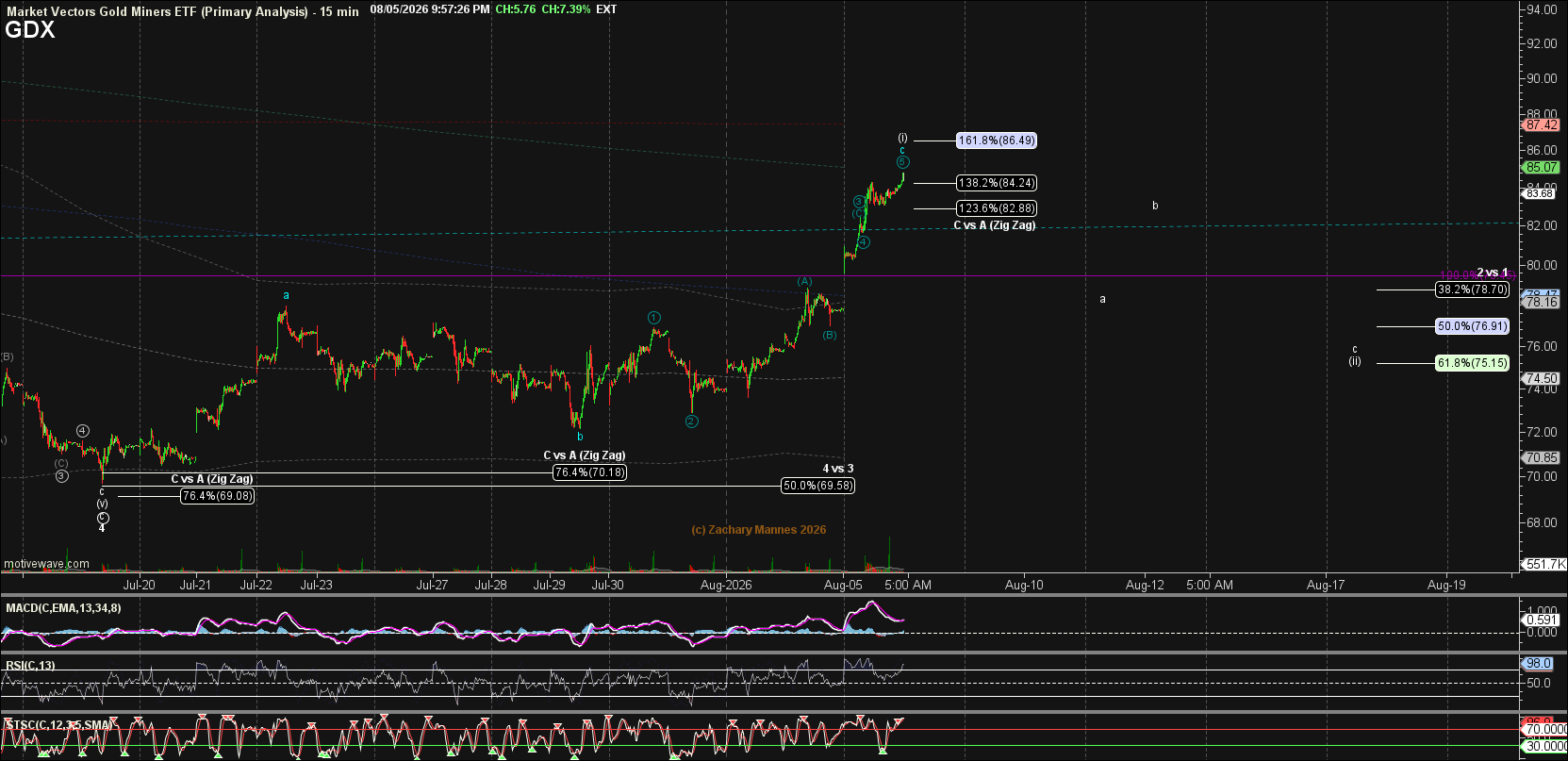Click the Aug-12 date axis label

pyautogui.click(x=1145, y=585)
